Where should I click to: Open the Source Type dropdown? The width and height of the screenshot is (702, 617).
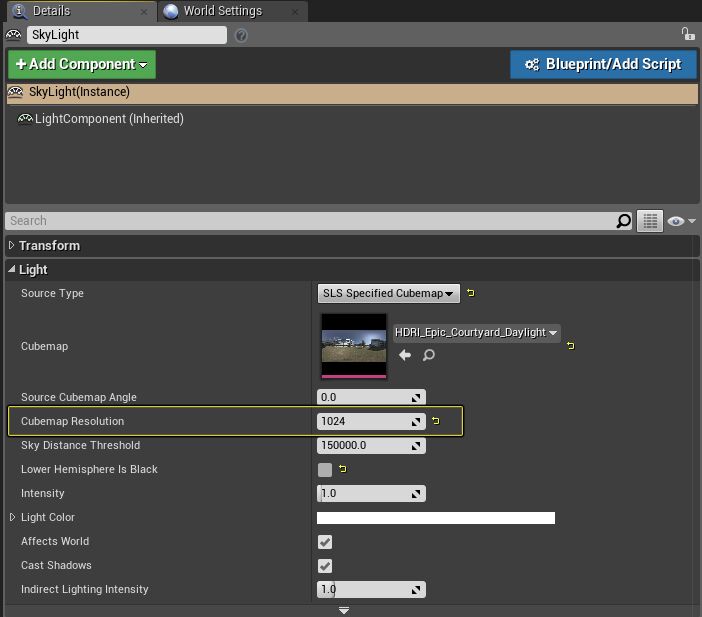[388, 294]
